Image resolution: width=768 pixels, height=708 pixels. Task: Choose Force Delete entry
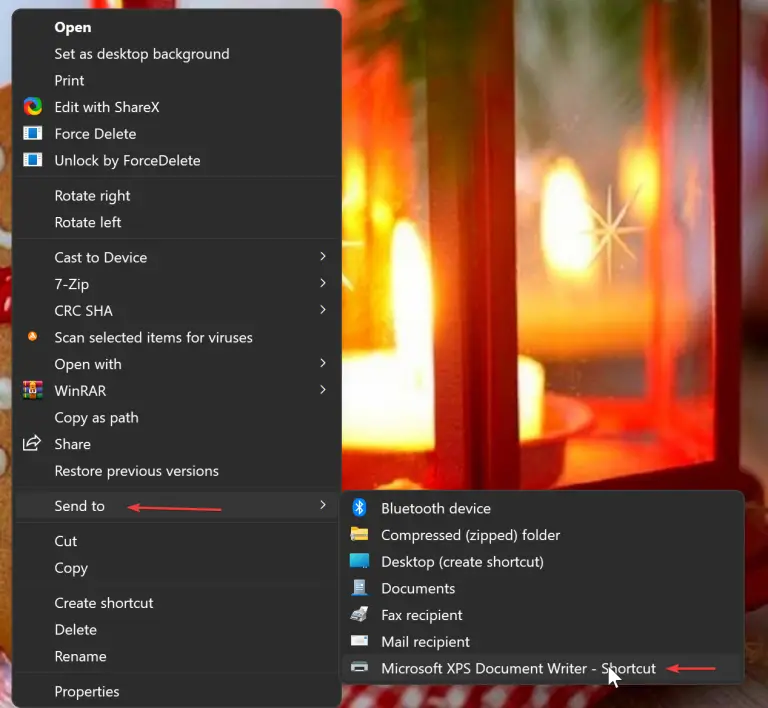[177, 134]
